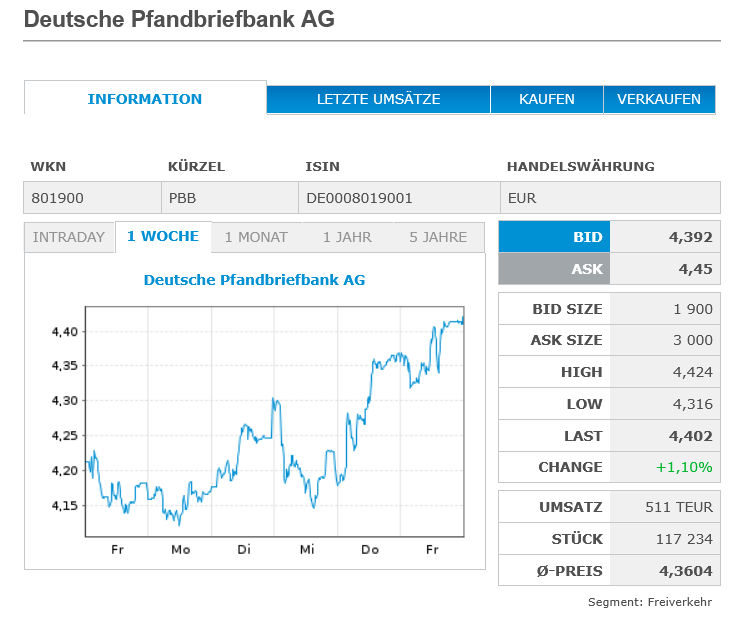This screenshot has width=736, height=617.
Task: Display the 1 Jahr chart
Action: 347,237
